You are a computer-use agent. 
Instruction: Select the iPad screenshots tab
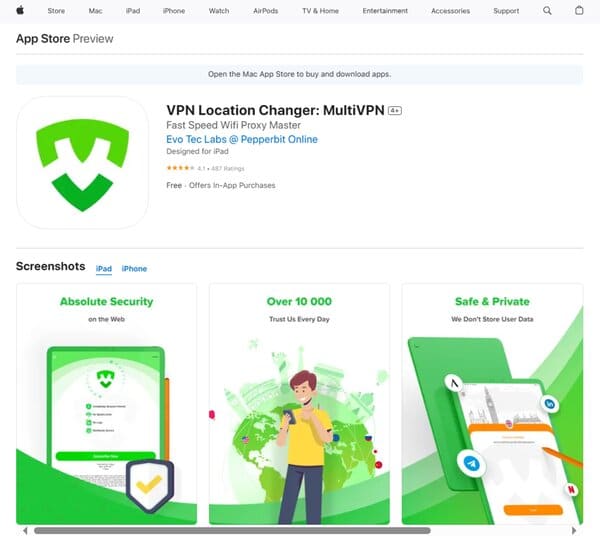(104, 269)
